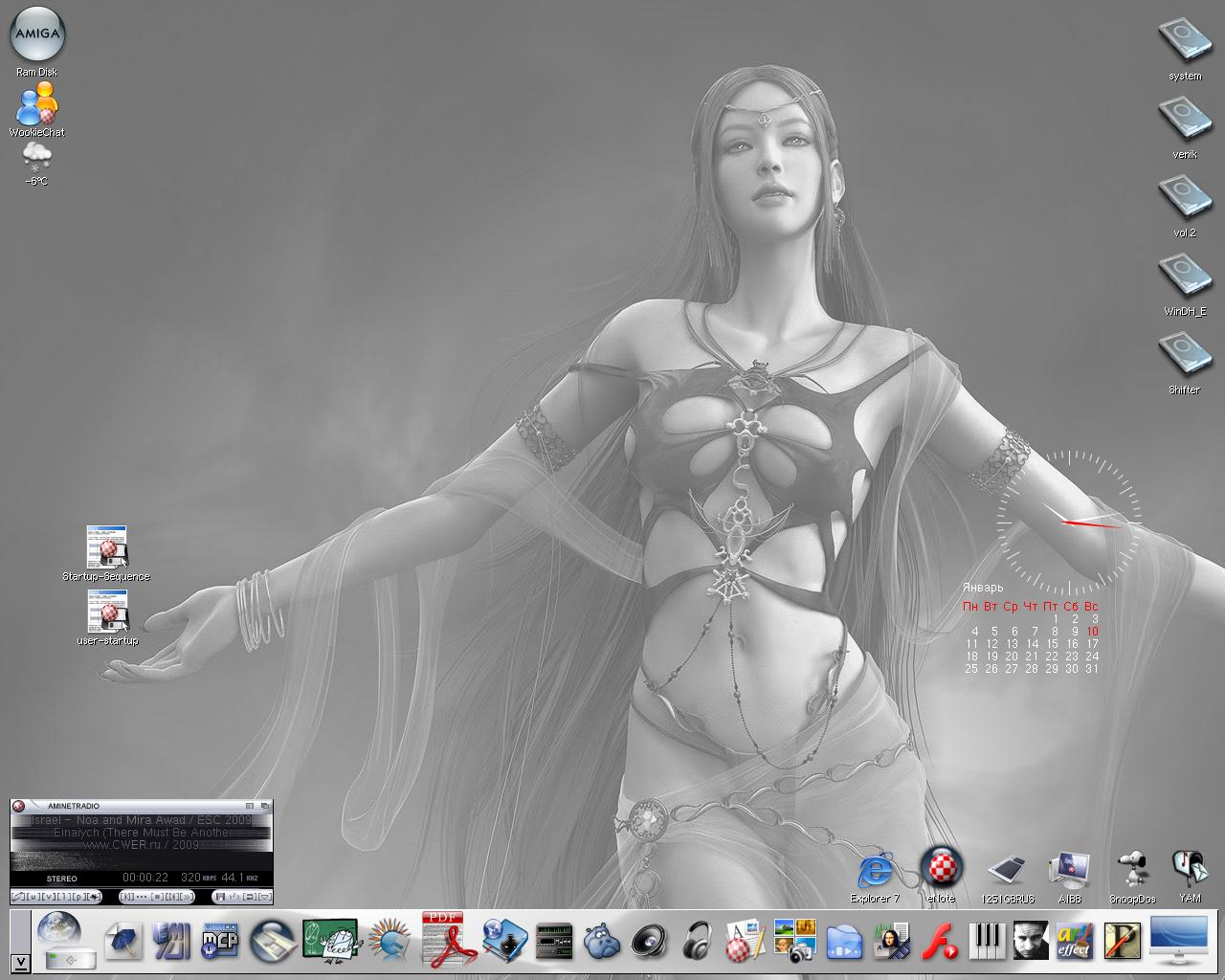Open the Ram Disk AMIGA icon
Viewport: 1225px width, 980px height.
point(36,33)
